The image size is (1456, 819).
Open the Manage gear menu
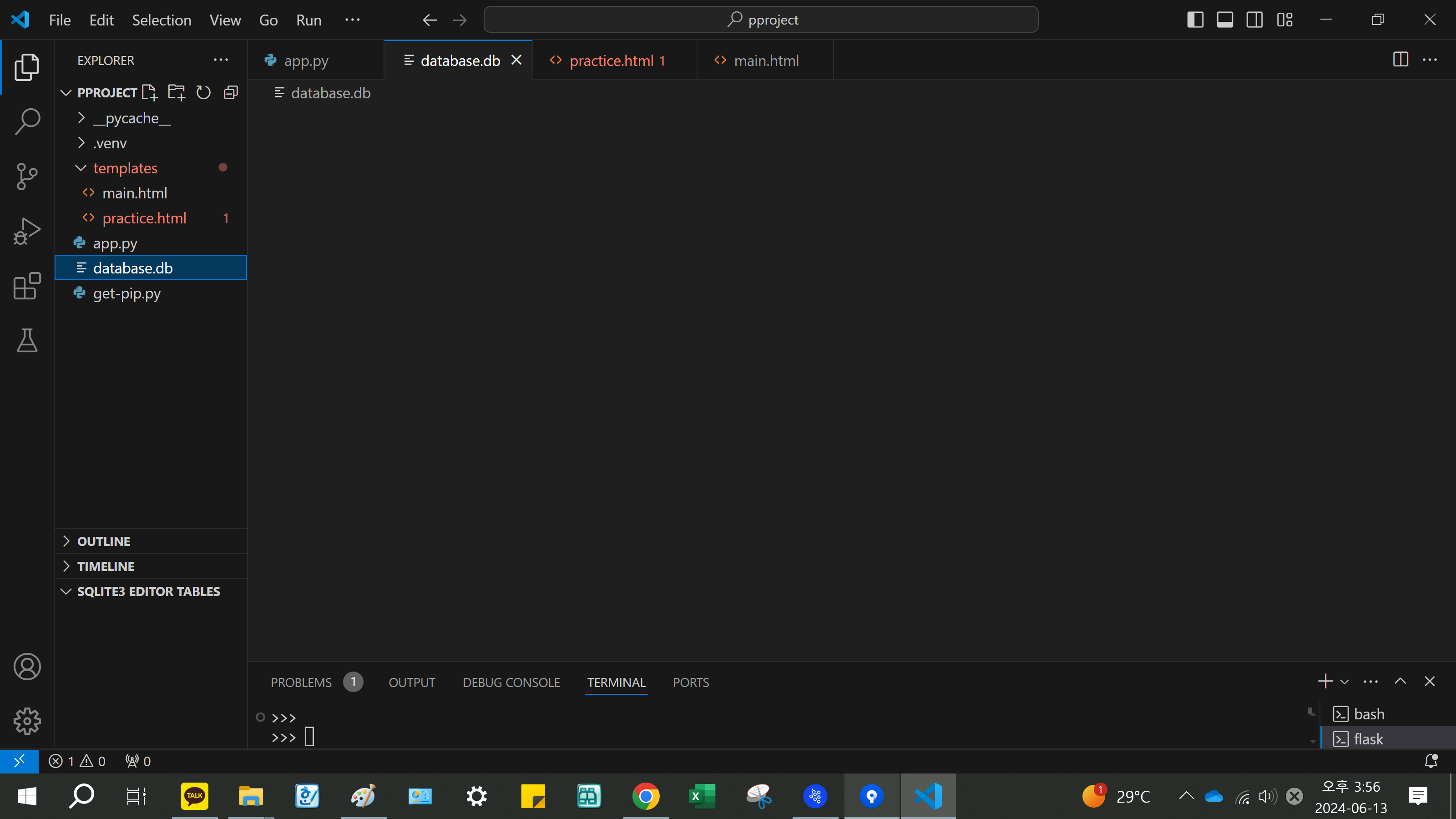click(x=26, y=721)
